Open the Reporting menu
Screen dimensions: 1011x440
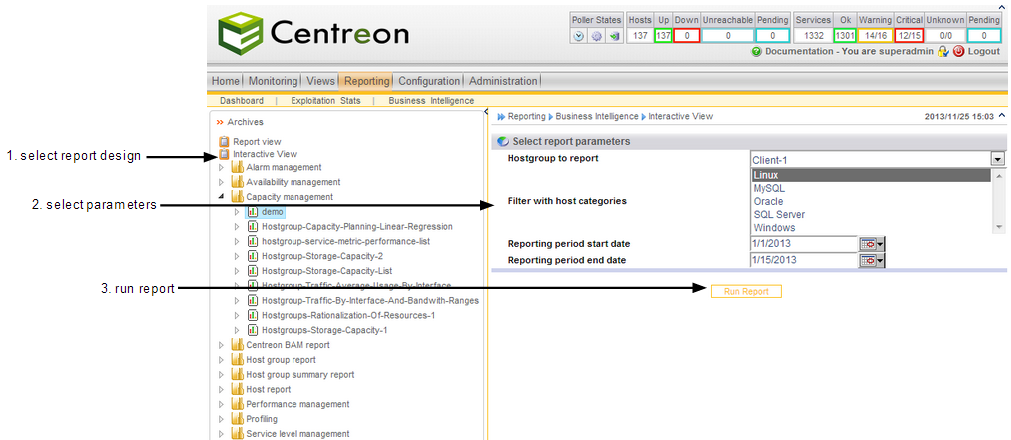pyautogui.click(x=367, y=81)
